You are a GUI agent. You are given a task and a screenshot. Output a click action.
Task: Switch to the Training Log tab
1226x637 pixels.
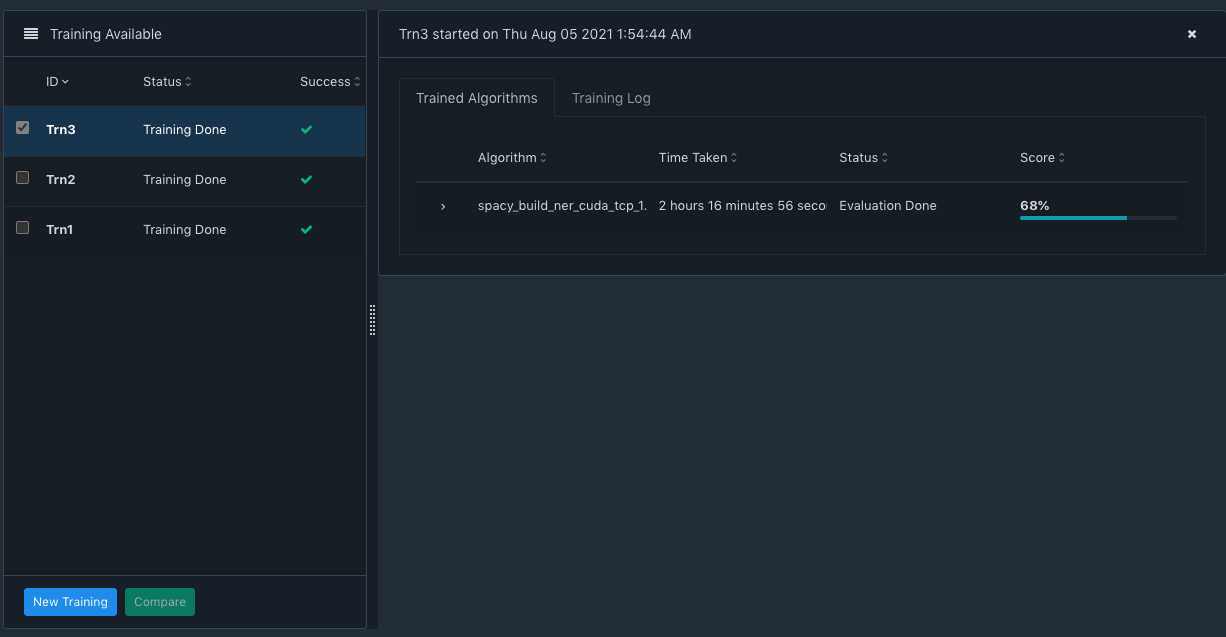[x=611, y=98]
